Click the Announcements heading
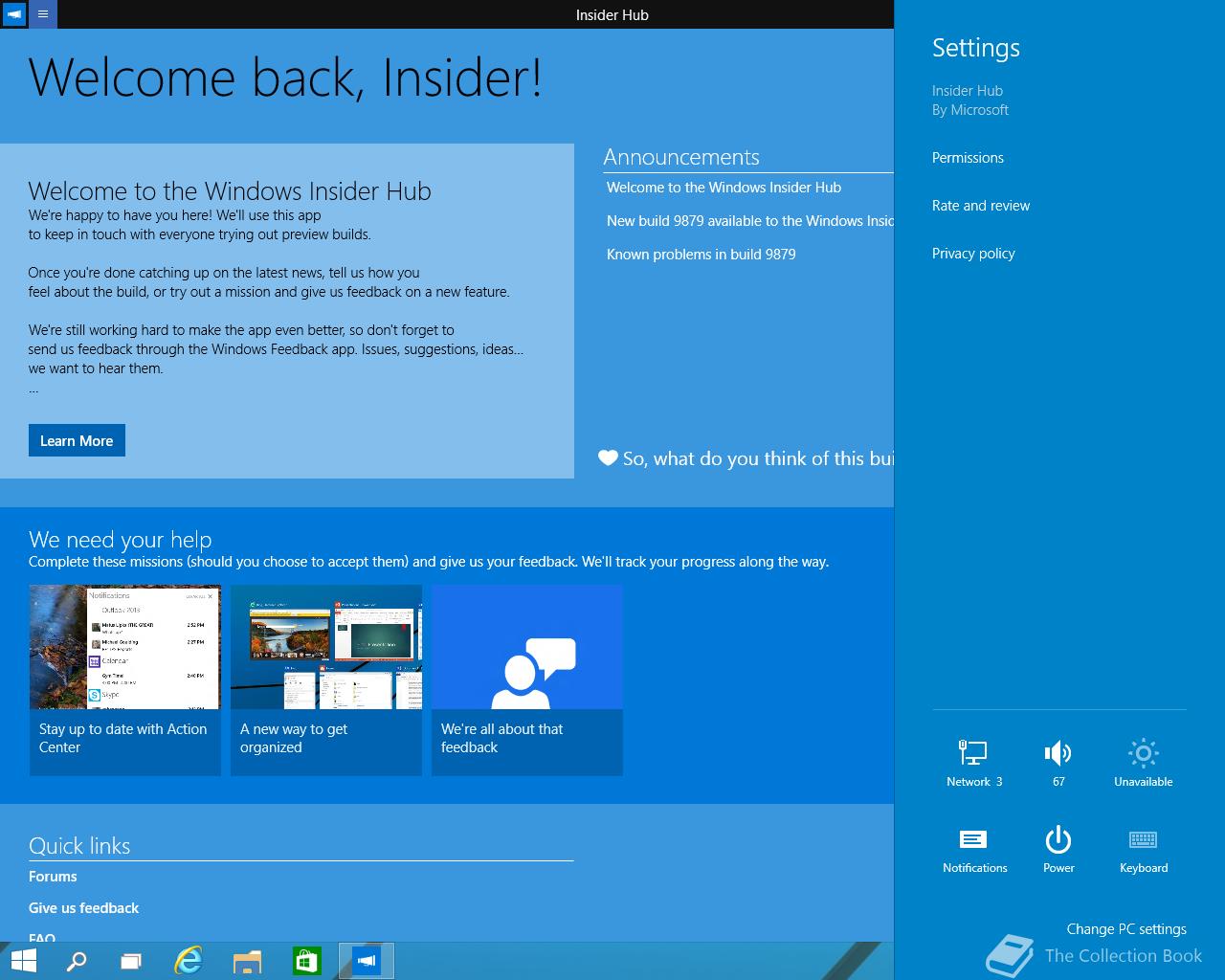1225x980 pixels. click(681, 157)
